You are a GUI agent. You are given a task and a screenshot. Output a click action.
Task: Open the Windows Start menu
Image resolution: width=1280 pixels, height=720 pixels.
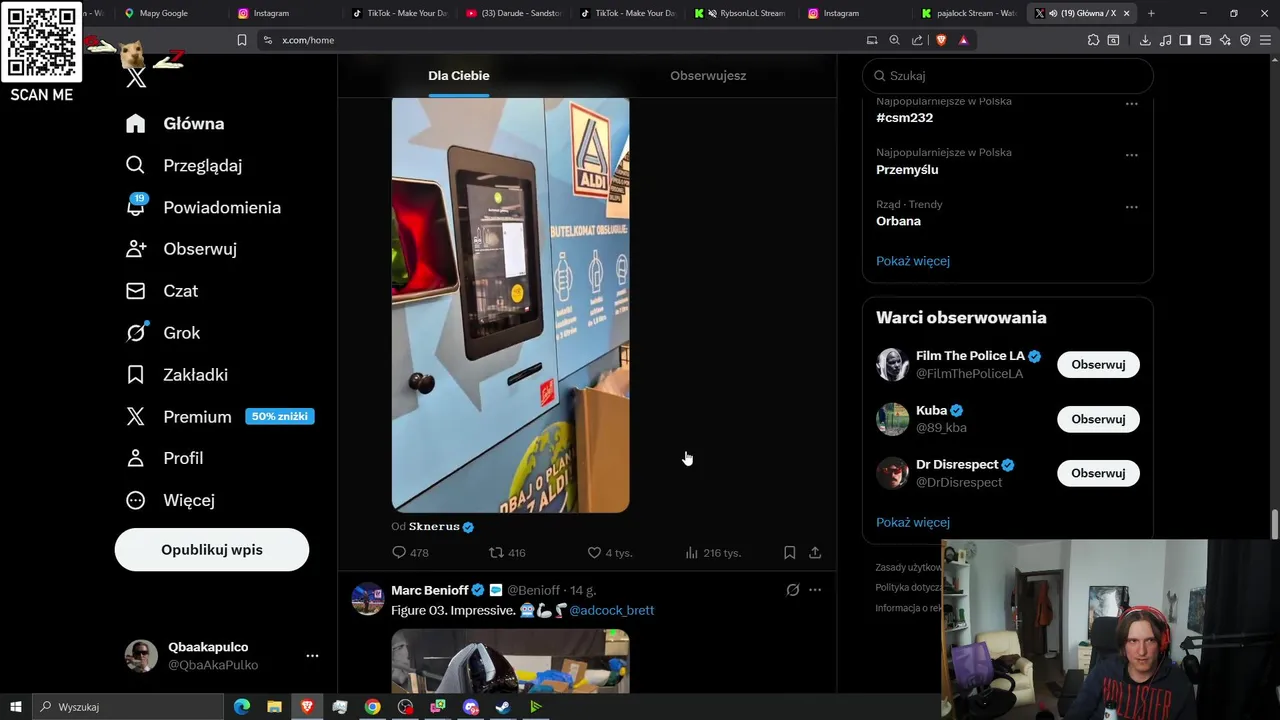pyautogui.click(x=15, y=707)
